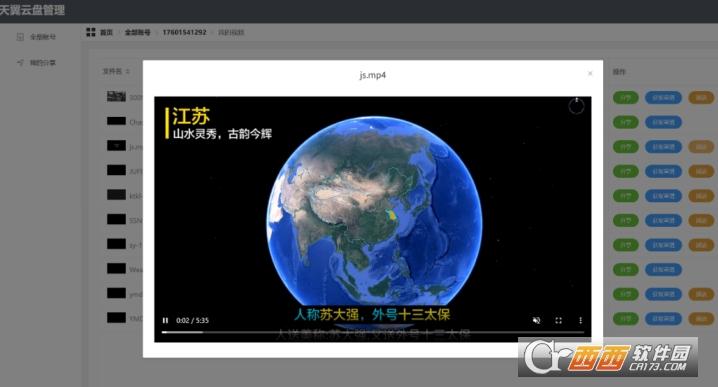Sort the list by 文件名 column header
Screen dimensions: 718x387
[116, 71]
